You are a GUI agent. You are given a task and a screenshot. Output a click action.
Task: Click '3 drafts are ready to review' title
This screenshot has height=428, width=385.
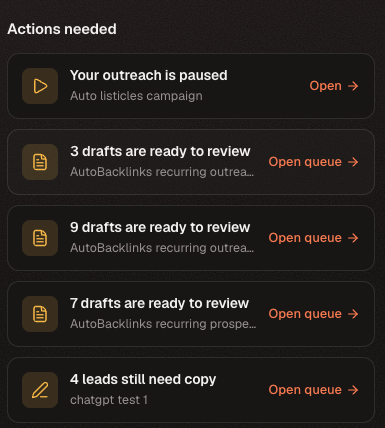point(160,152)
